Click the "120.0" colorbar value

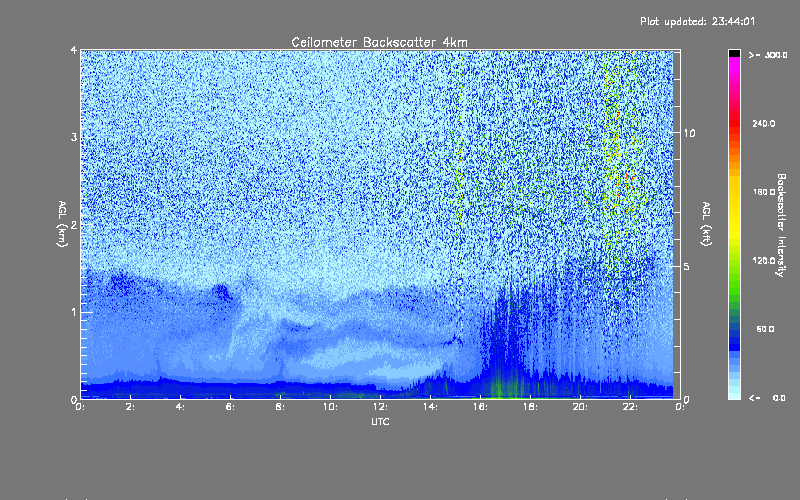pyautogui.click(x=764, y=260)
